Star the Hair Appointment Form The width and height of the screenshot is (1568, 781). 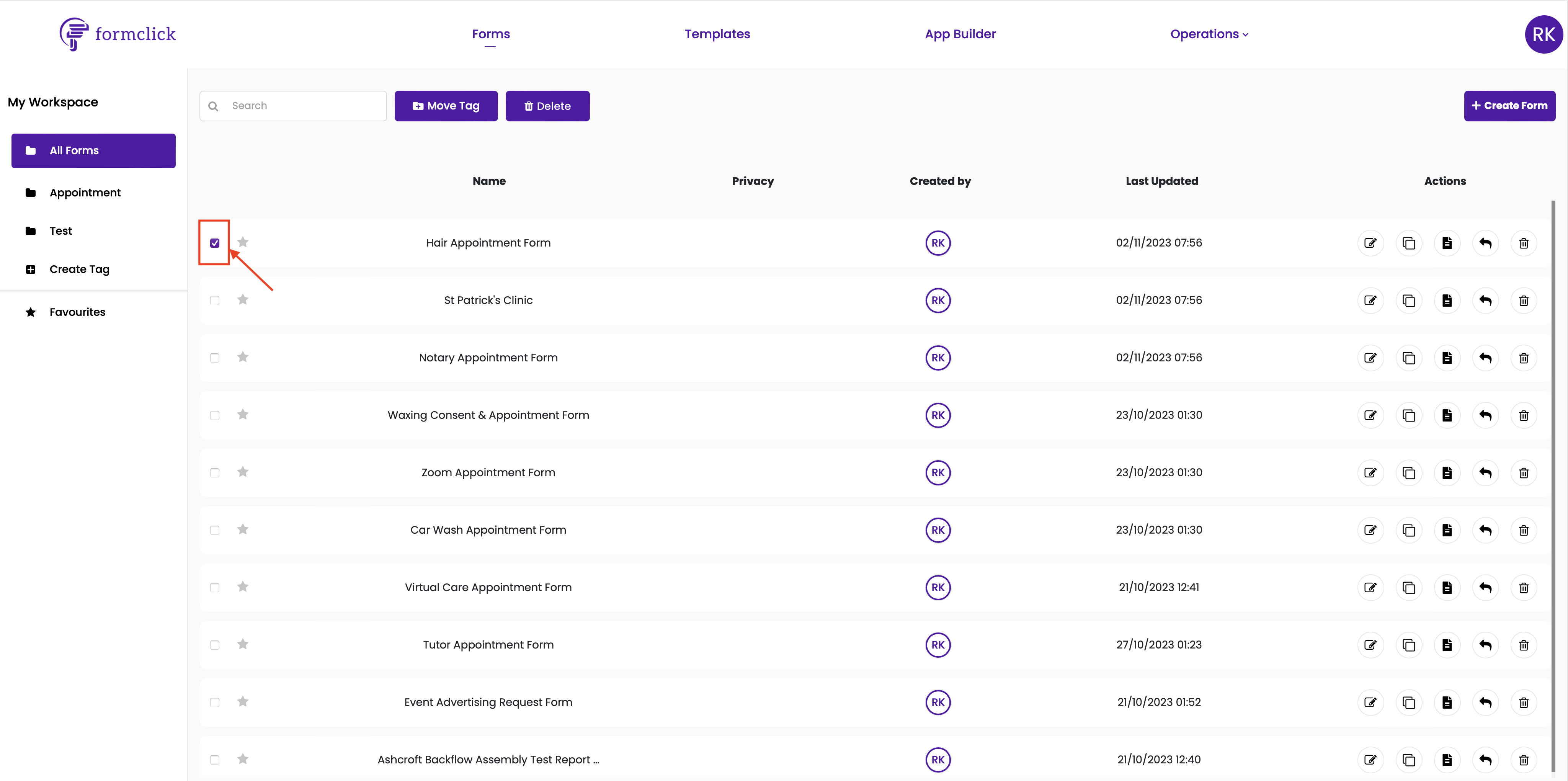click(x=243, y=242)
